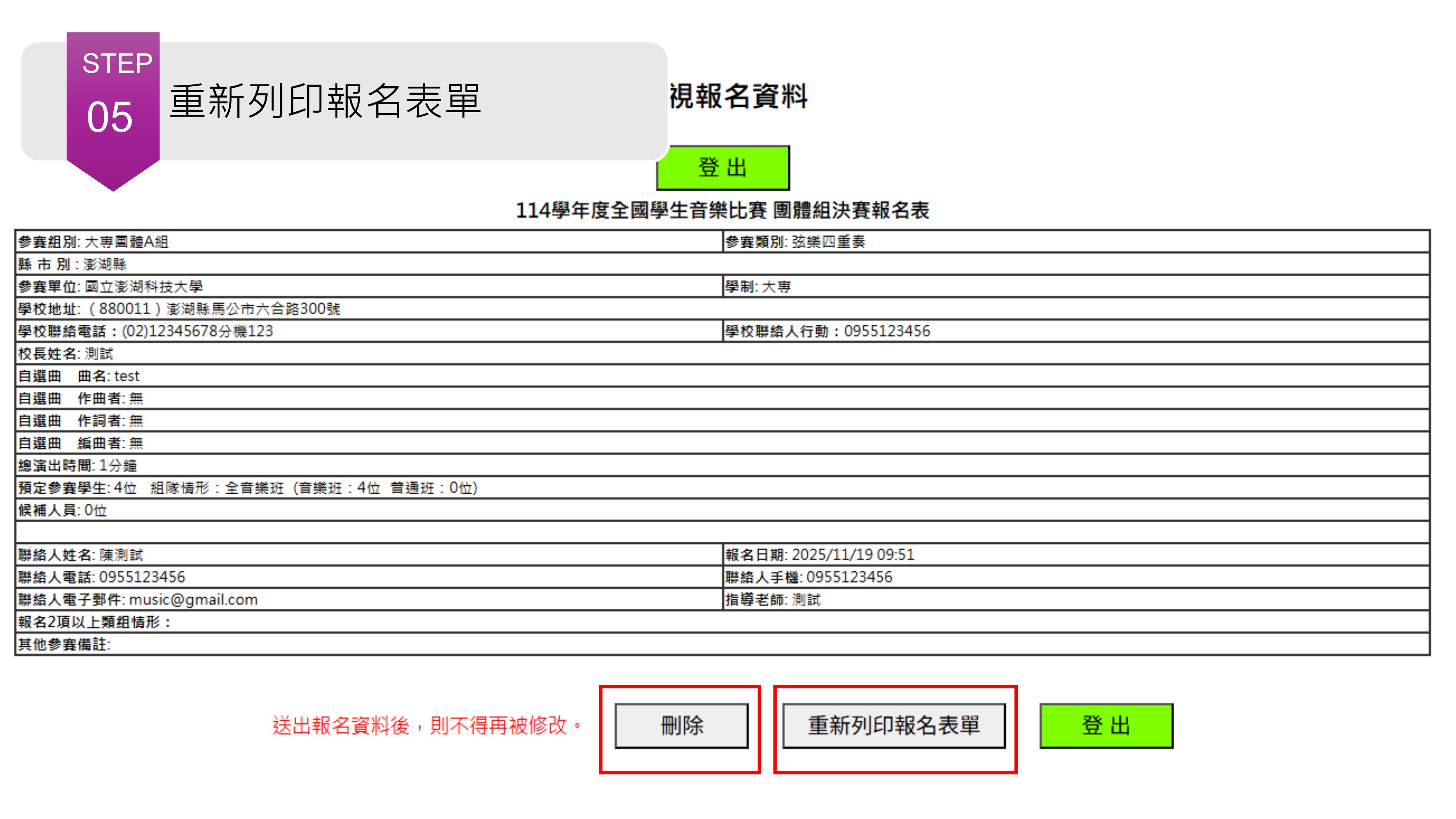Click the 學校地址 address row
This screenshot has width=1456, height=819.
(179, 309)
